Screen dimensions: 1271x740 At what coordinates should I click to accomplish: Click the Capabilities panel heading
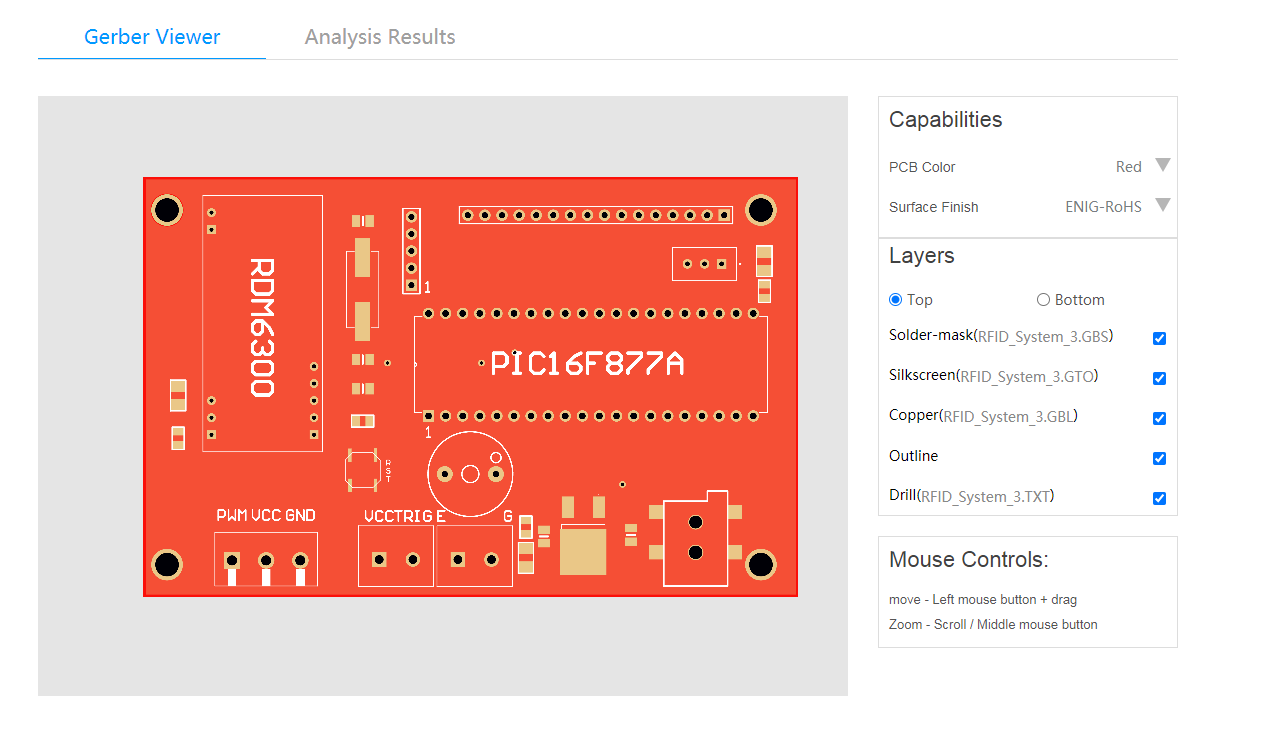[x=945, y=119]
